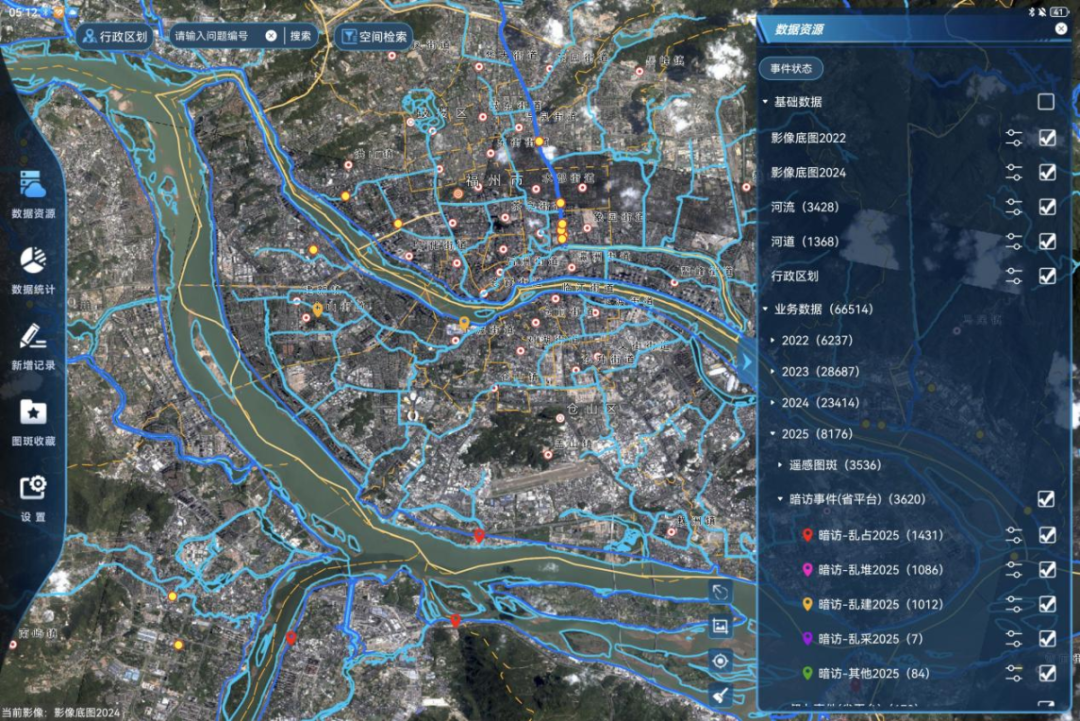Click the clear brush icon on map
The height and width of the screenshot is (721, 1080).
(719, 695)
